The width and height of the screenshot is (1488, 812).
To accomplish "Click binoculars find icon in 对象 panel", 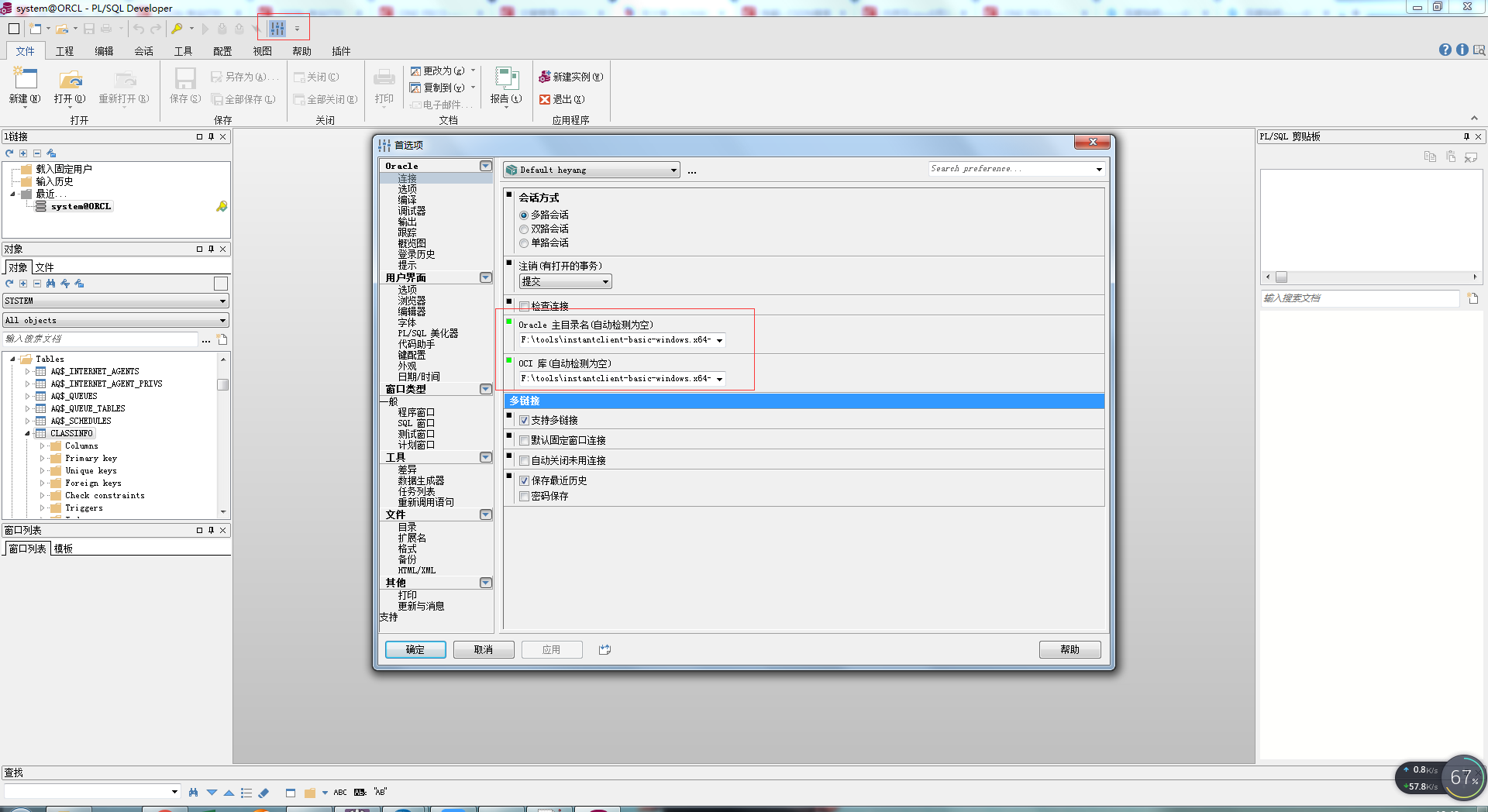I will tap(51, 284).
